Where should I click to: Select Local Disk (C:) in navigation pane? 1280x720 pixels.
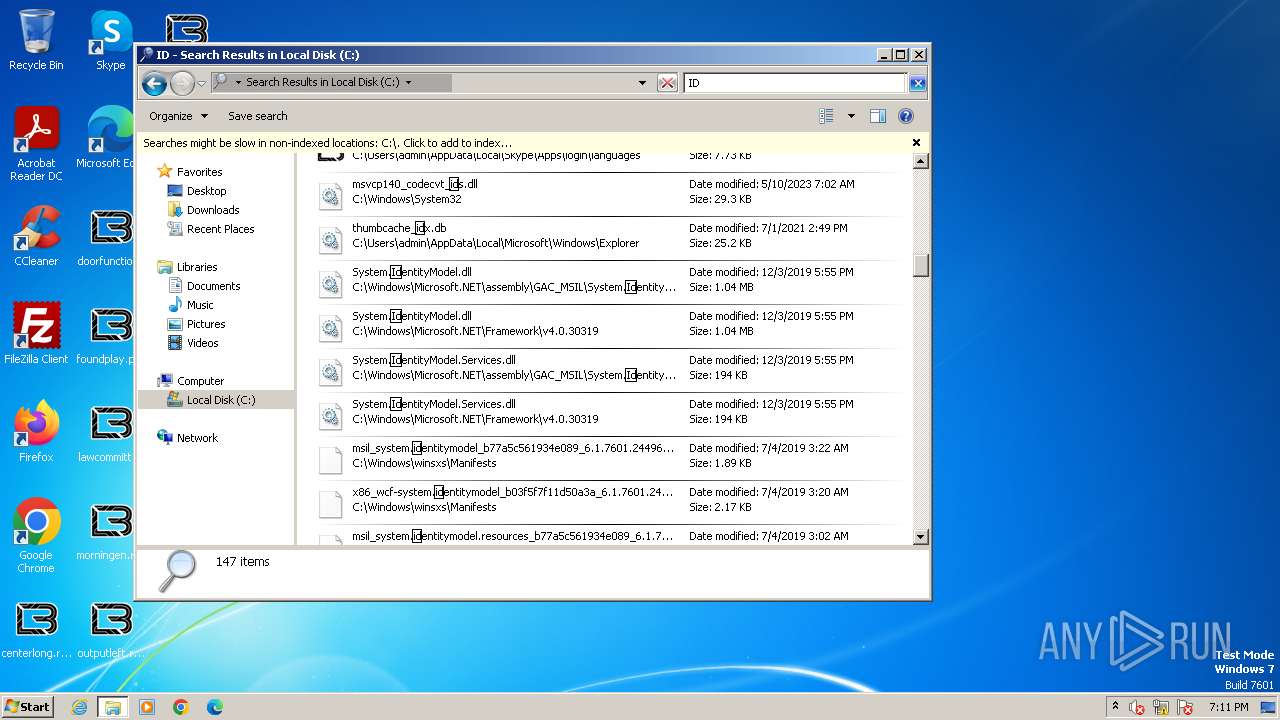tap(220, 400)
